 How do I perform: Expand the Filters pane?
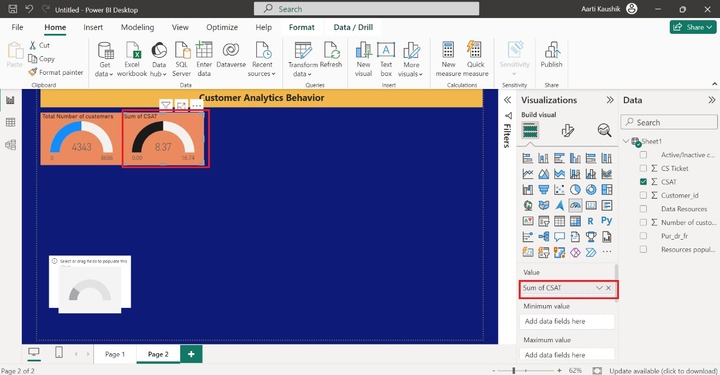pos(507,100)
